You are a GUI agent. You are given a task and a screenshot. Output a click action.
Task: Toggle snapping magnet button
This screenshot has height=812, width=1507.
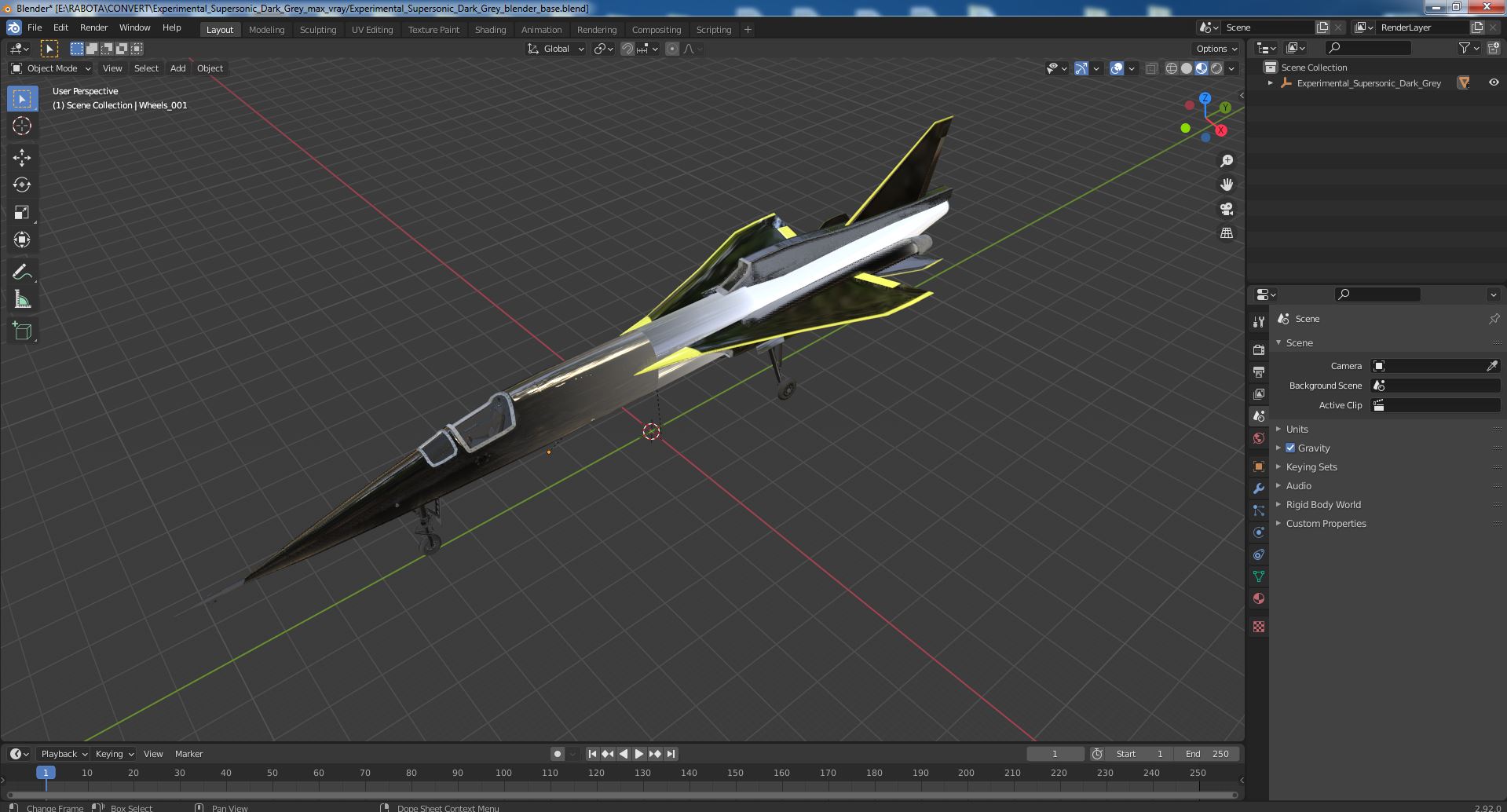pos(627,49)
